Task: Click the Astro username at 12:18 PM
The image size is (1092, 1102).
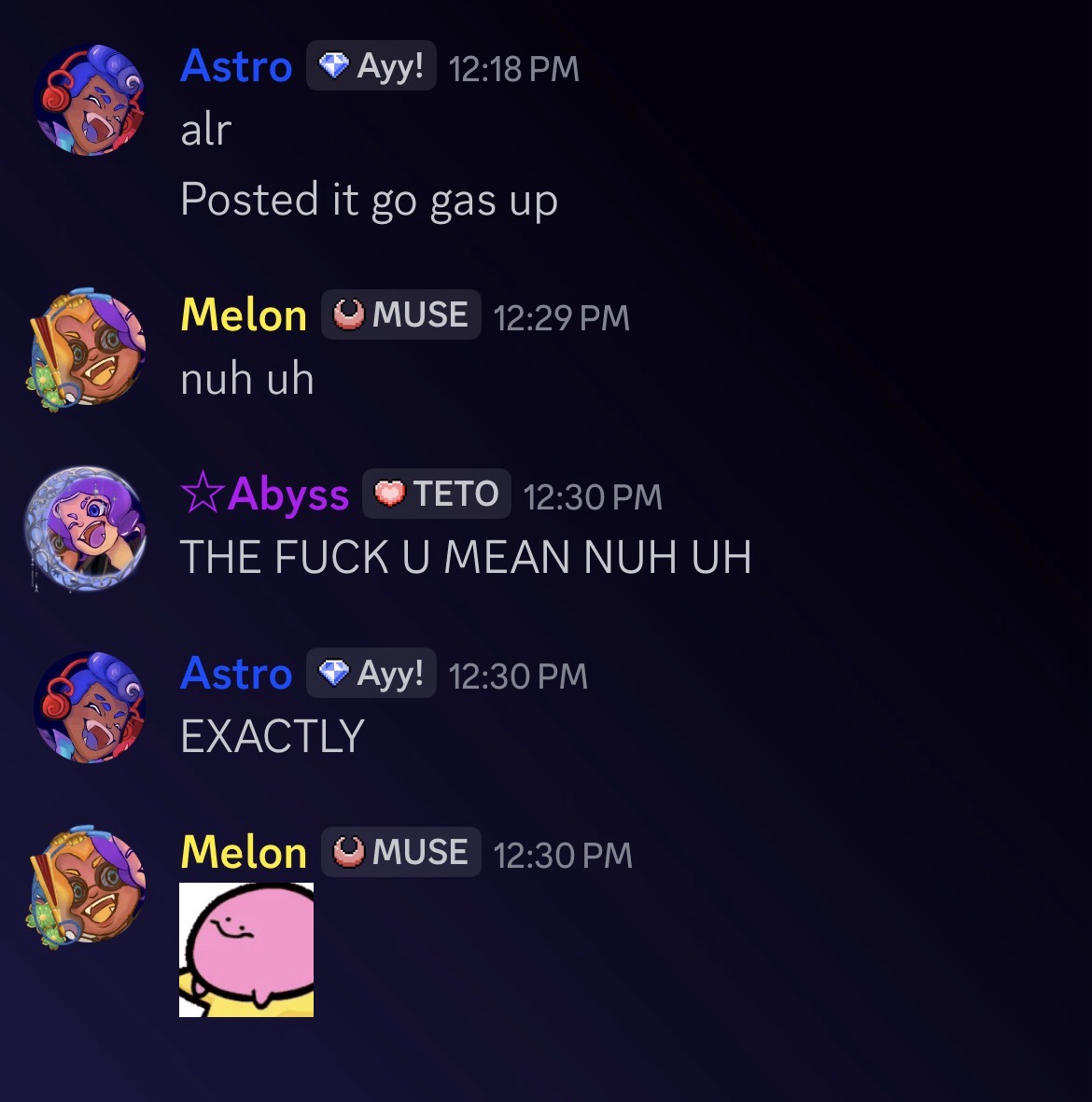Action: [236, 66]
